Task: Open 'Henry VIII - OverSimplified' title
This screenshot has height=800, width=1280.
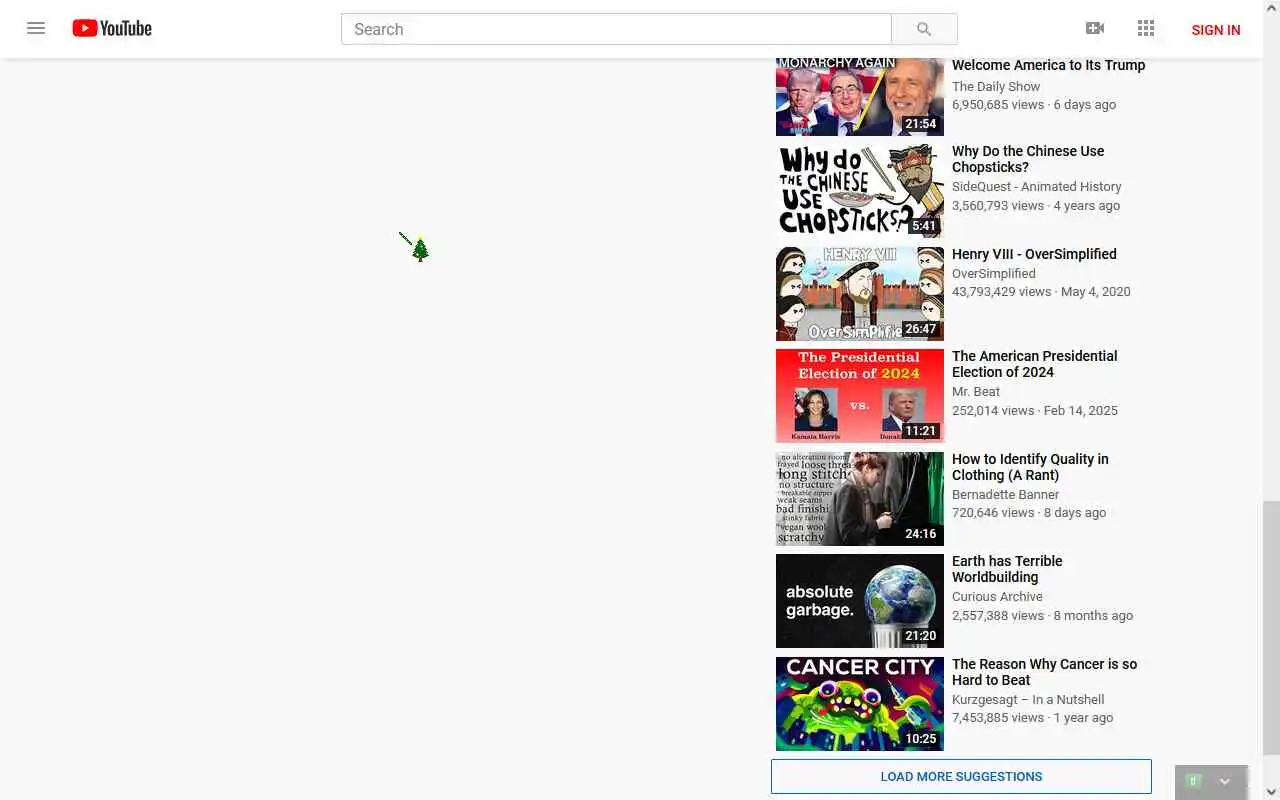Action: coord(1034,254)
